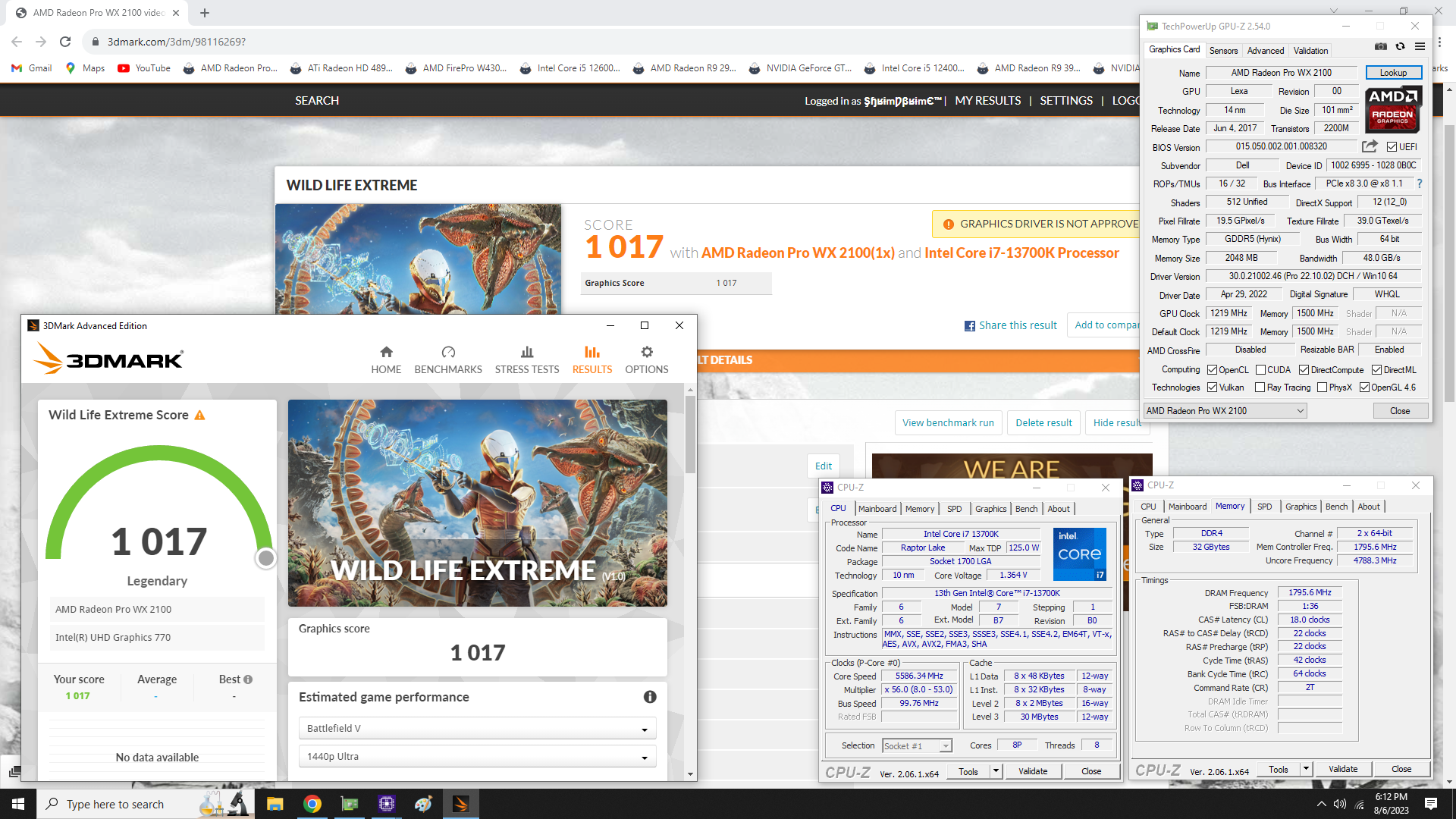Screen dimensions: 1456x819
Task: Click the Paint icon in the taskbar
Action: [423, 804]
